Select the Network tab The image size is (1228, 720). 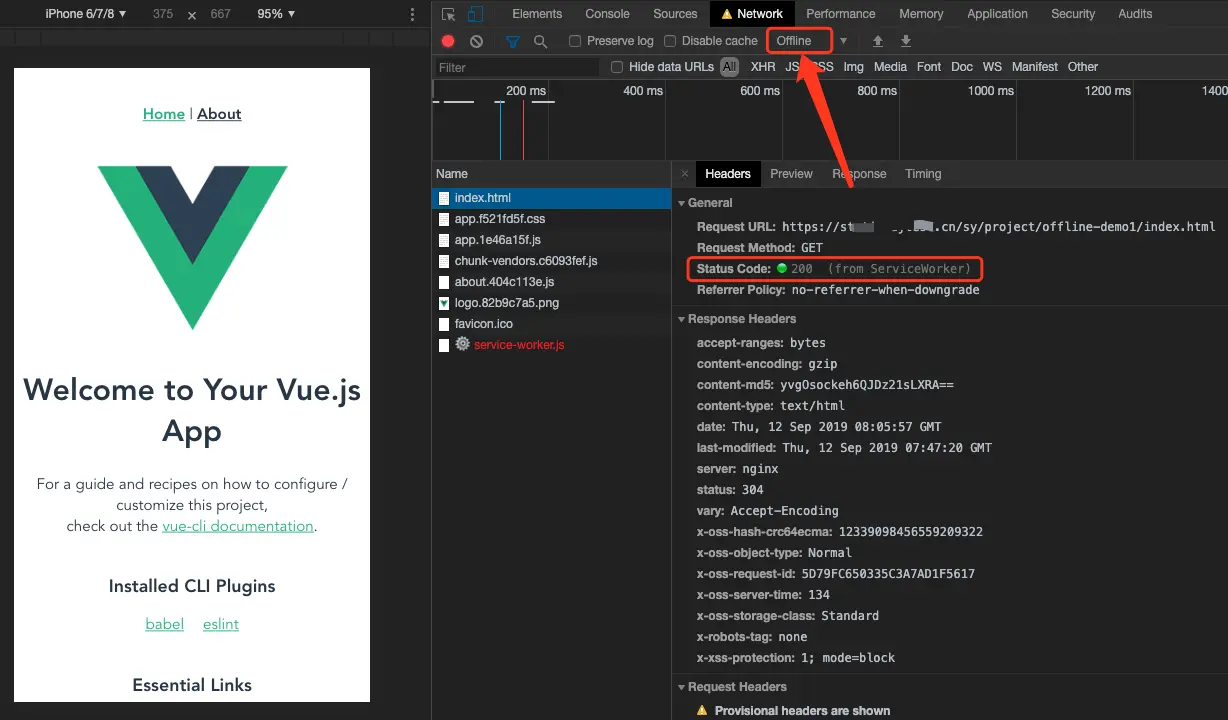pos(752,14)
